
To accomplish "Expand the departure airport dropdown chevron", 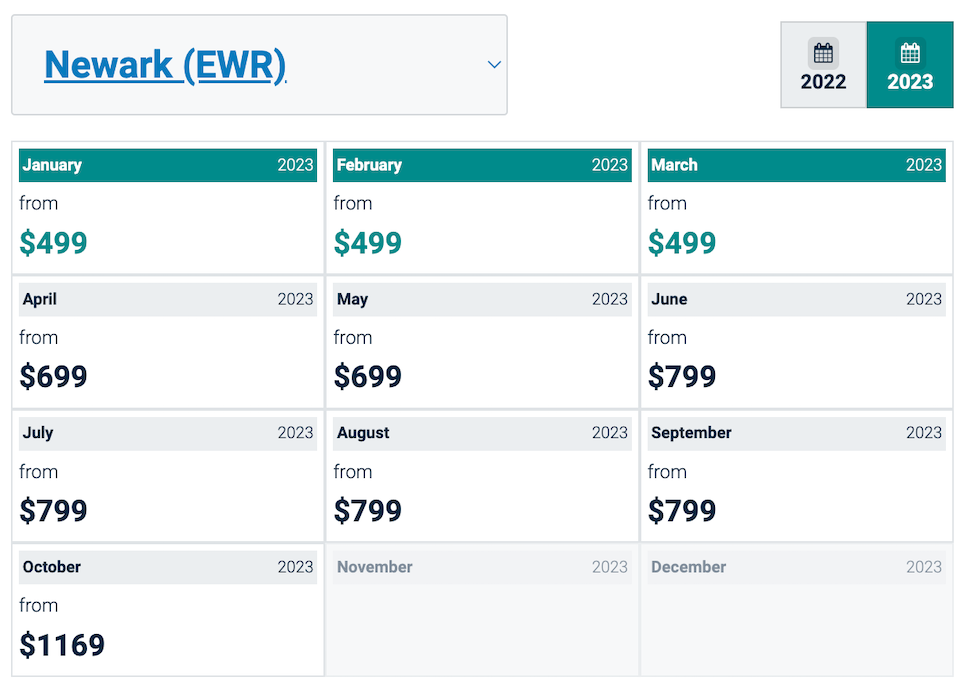I will [494, 65].
